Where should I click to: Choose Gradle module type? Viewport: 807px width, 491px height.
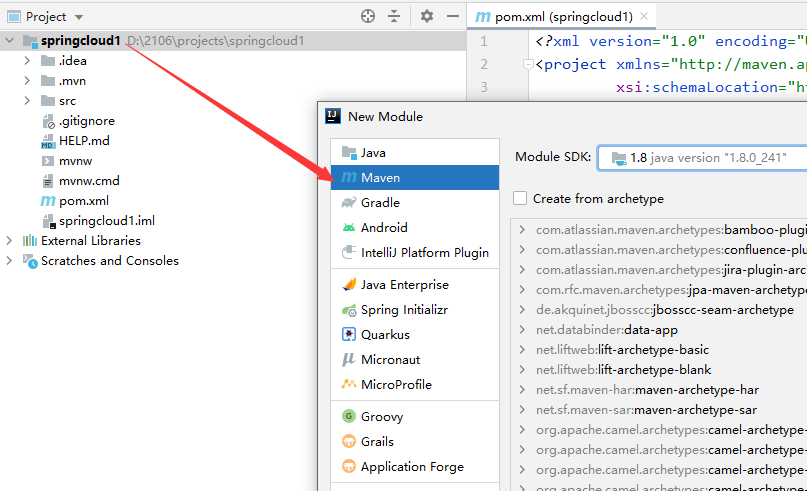pyautogui.click(x=415, y=203)
